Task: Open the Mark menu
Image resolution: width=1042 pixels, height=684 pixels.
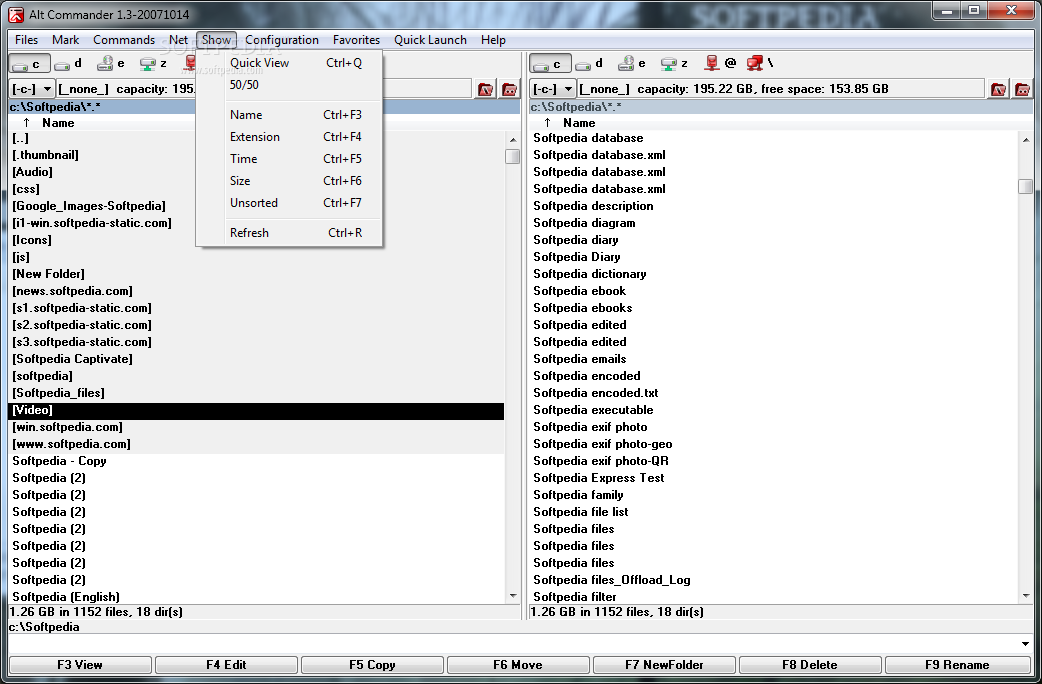Action: (65, 40)
